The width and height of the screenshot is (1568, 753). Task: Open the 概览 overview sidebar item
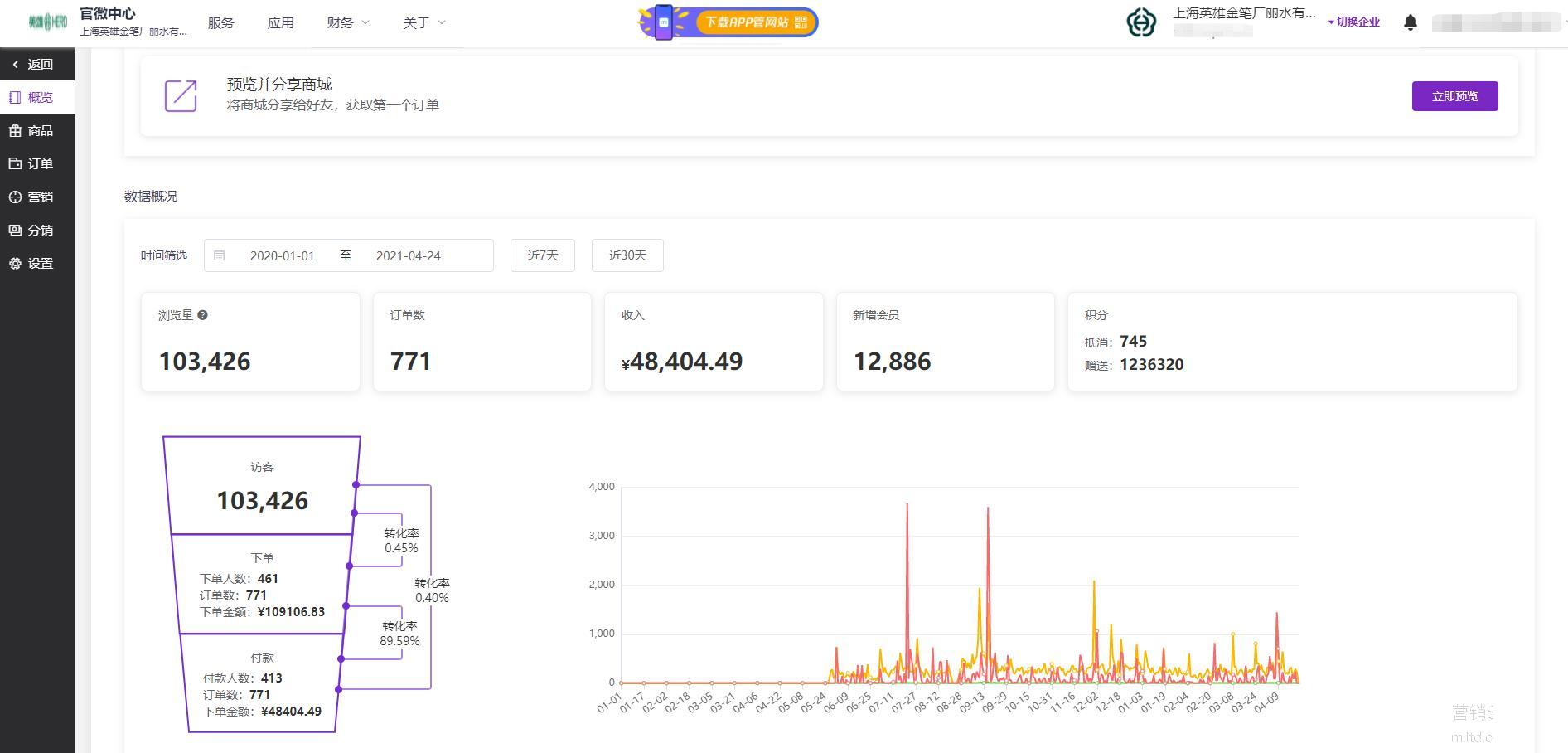[37, 97]
